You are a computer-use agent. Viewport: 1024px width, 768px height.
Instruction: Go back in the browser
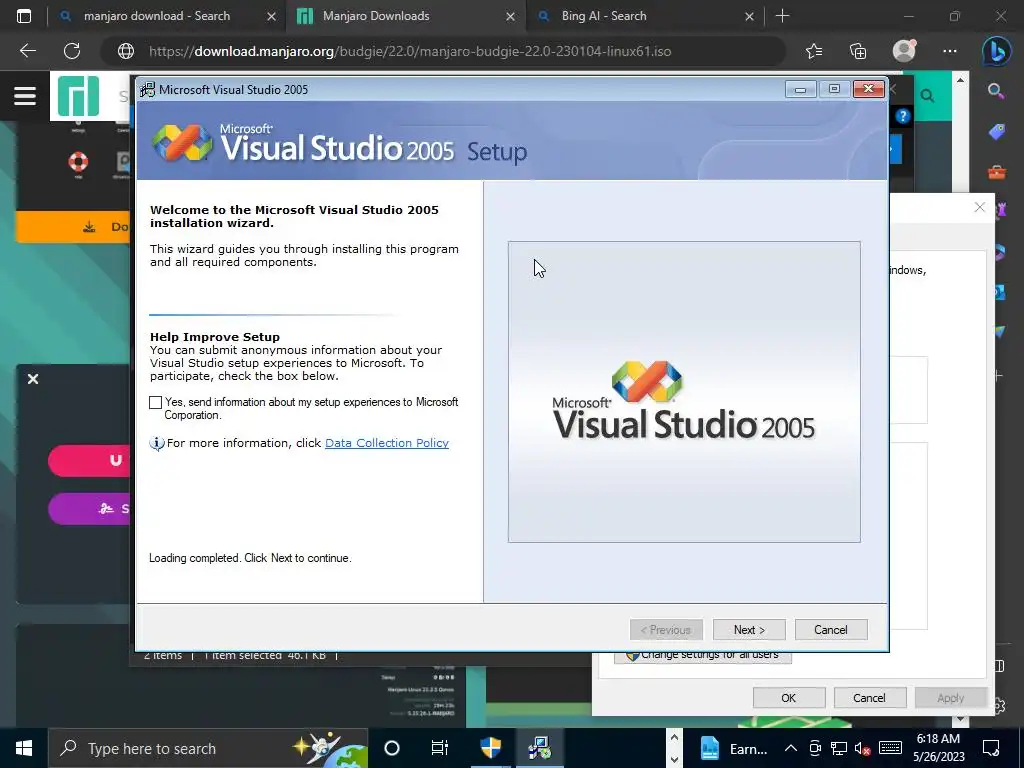click(27, 51)
